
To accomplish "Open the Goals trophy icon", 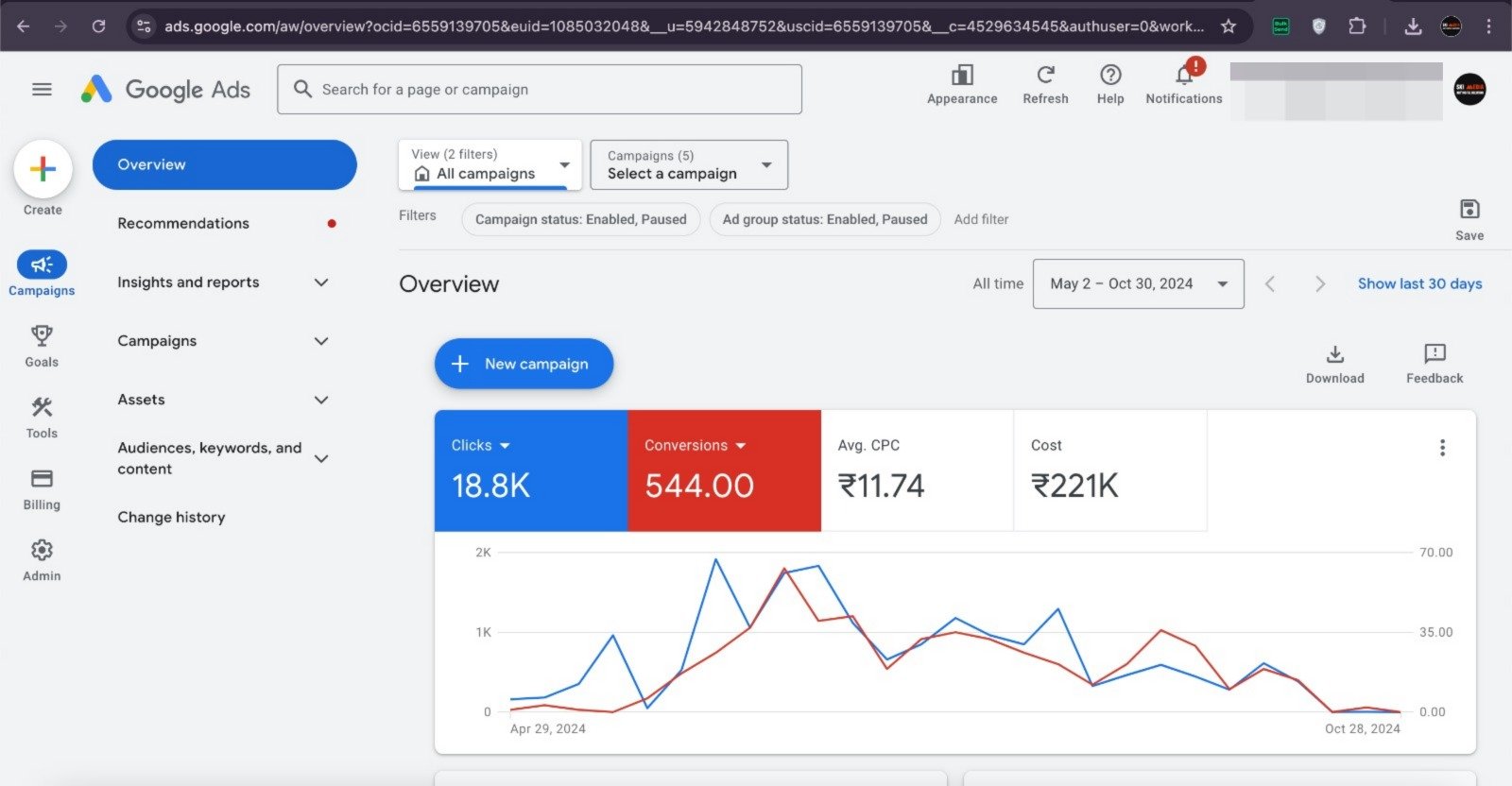I will pos(42,336).
